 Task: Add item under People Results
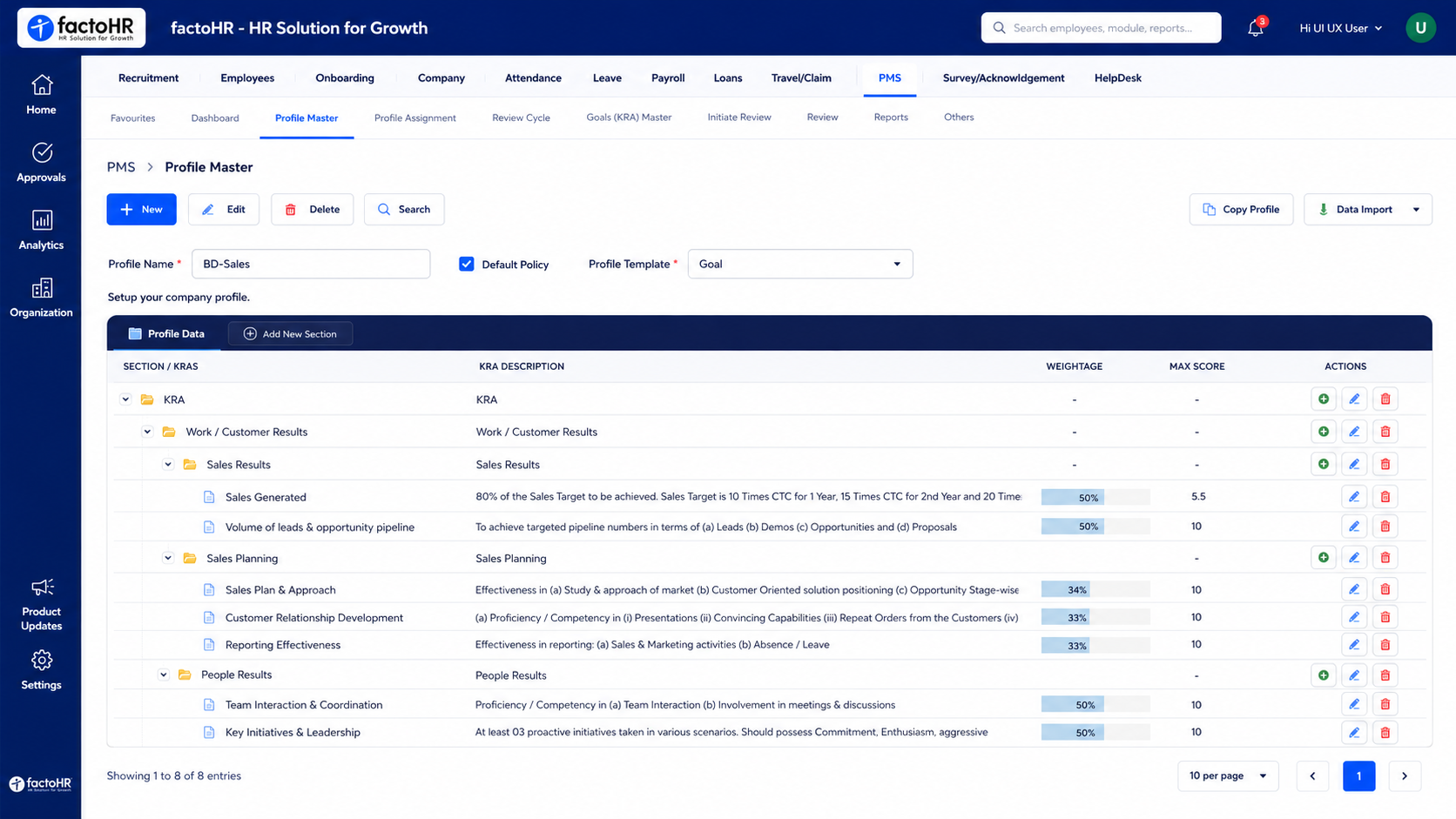coord(1324,675)
